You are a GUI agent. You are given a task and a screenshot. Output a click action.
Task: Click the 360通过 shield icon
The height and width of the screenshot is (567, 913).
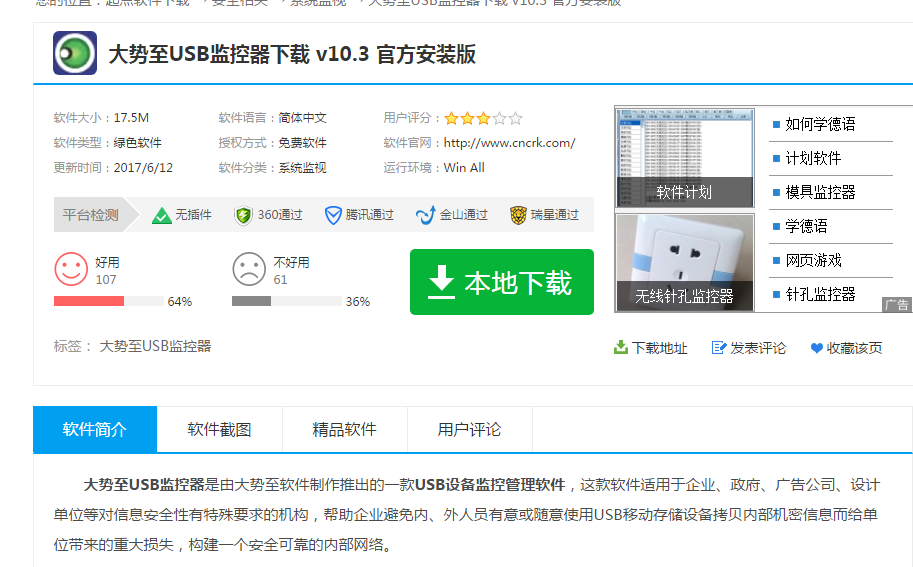coord(243,215)
